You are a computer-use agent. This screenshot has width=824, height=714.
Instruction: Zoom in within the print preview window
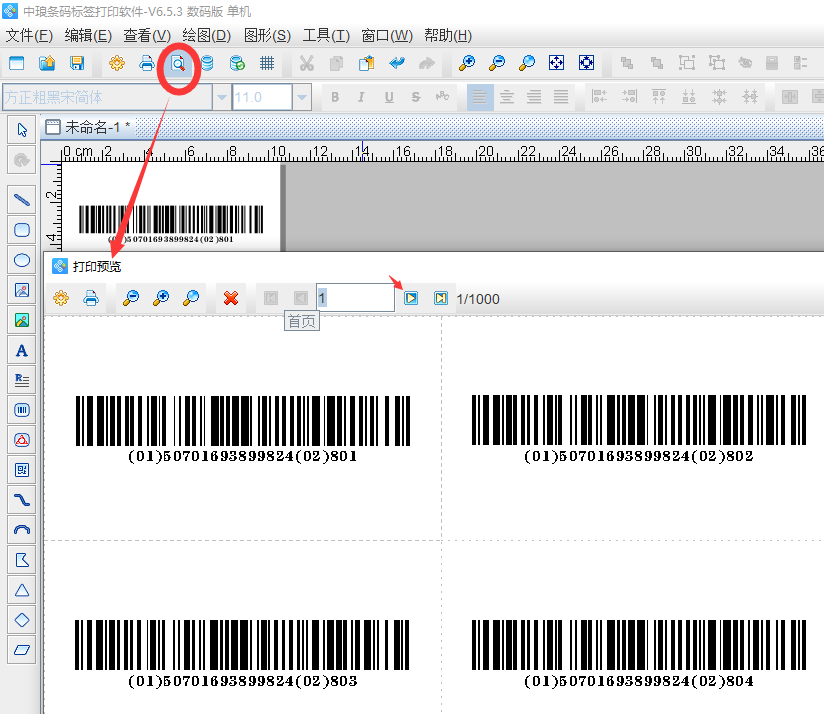pyautogui.click(x=161, y=298)
